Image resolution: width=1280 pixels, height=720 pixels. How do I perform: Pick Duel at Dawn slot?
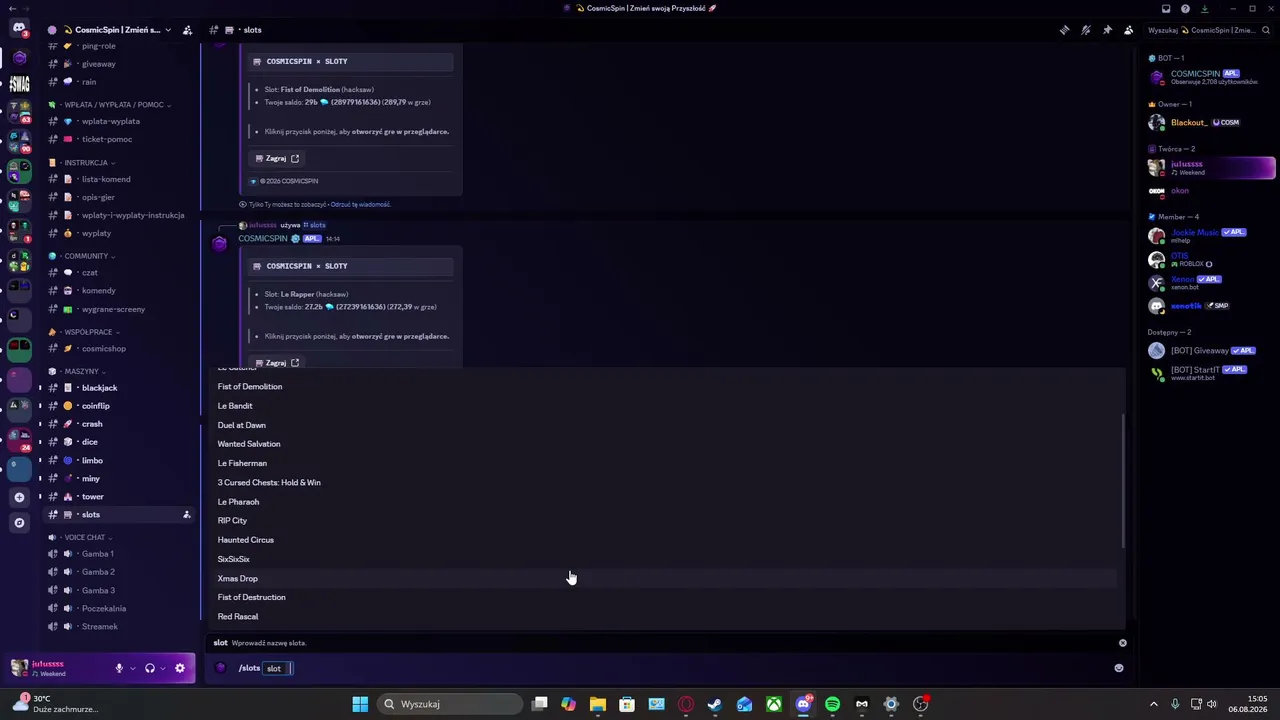pos(666,425)
